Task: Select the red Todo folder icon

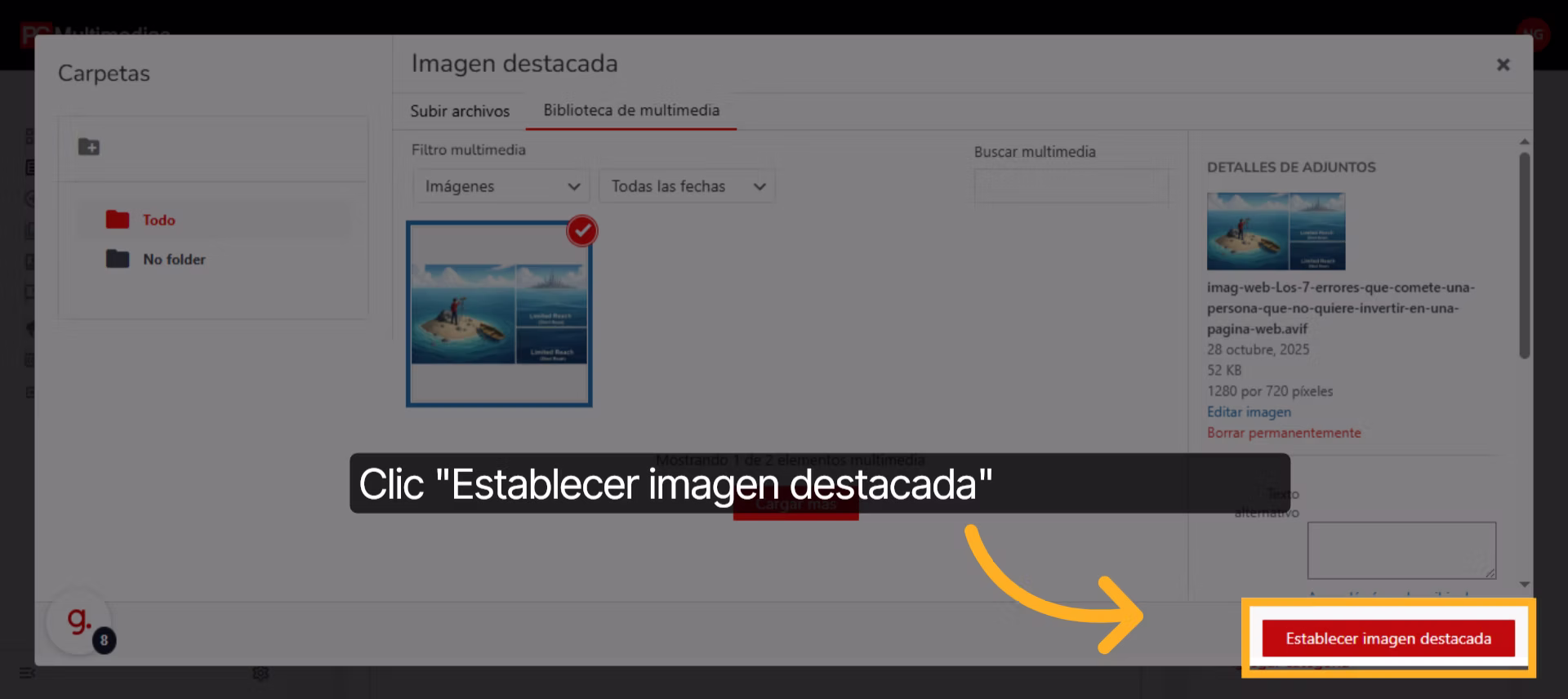Action: 118,220
